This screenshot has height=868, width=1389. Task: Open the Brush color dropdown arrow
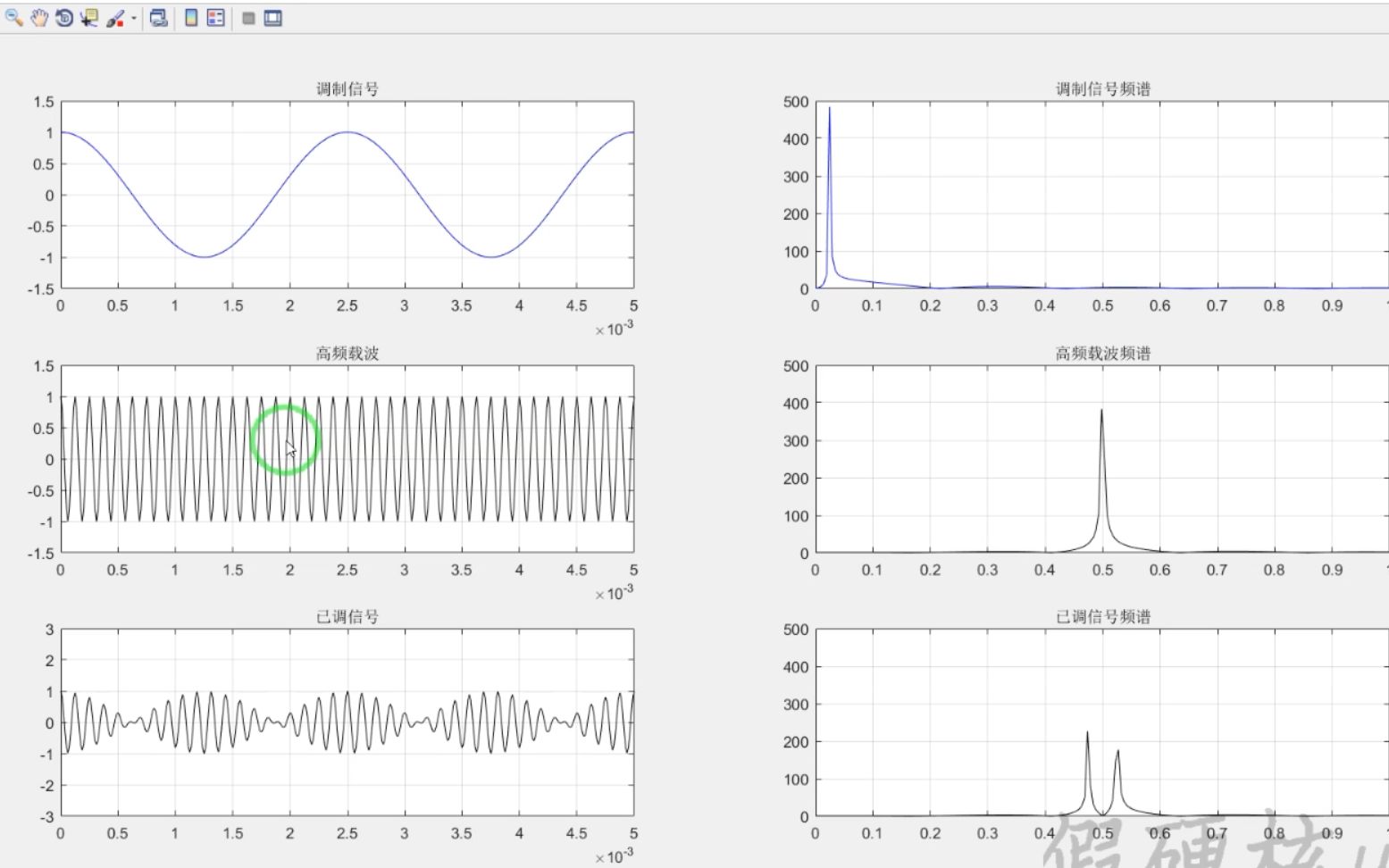point(134,18)
